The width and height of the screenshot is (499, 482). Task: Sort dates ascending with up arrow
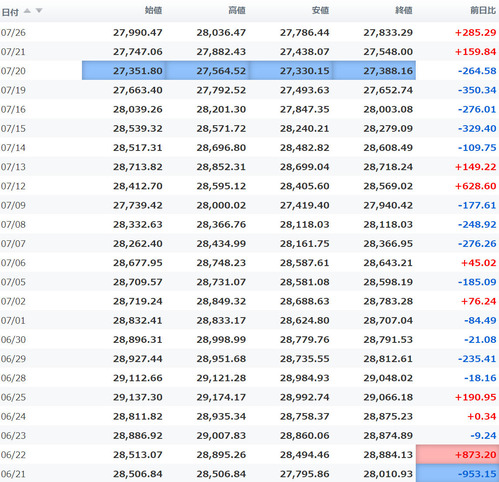27,11
